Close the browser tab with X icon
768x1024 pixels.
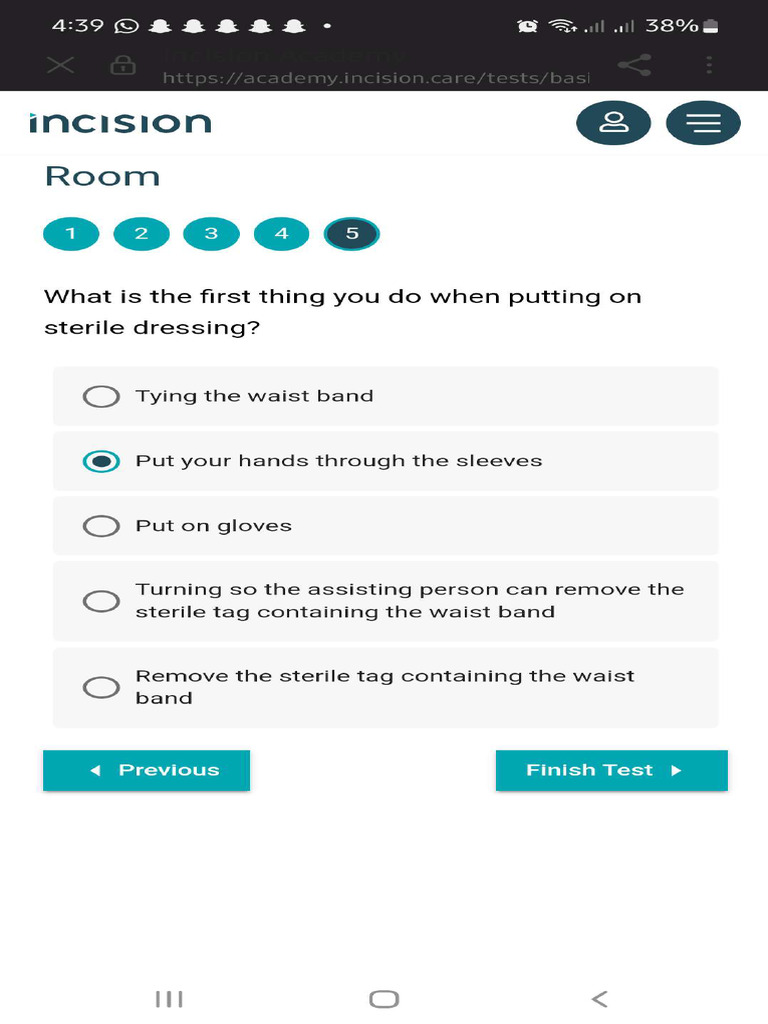tap(61, 65)
